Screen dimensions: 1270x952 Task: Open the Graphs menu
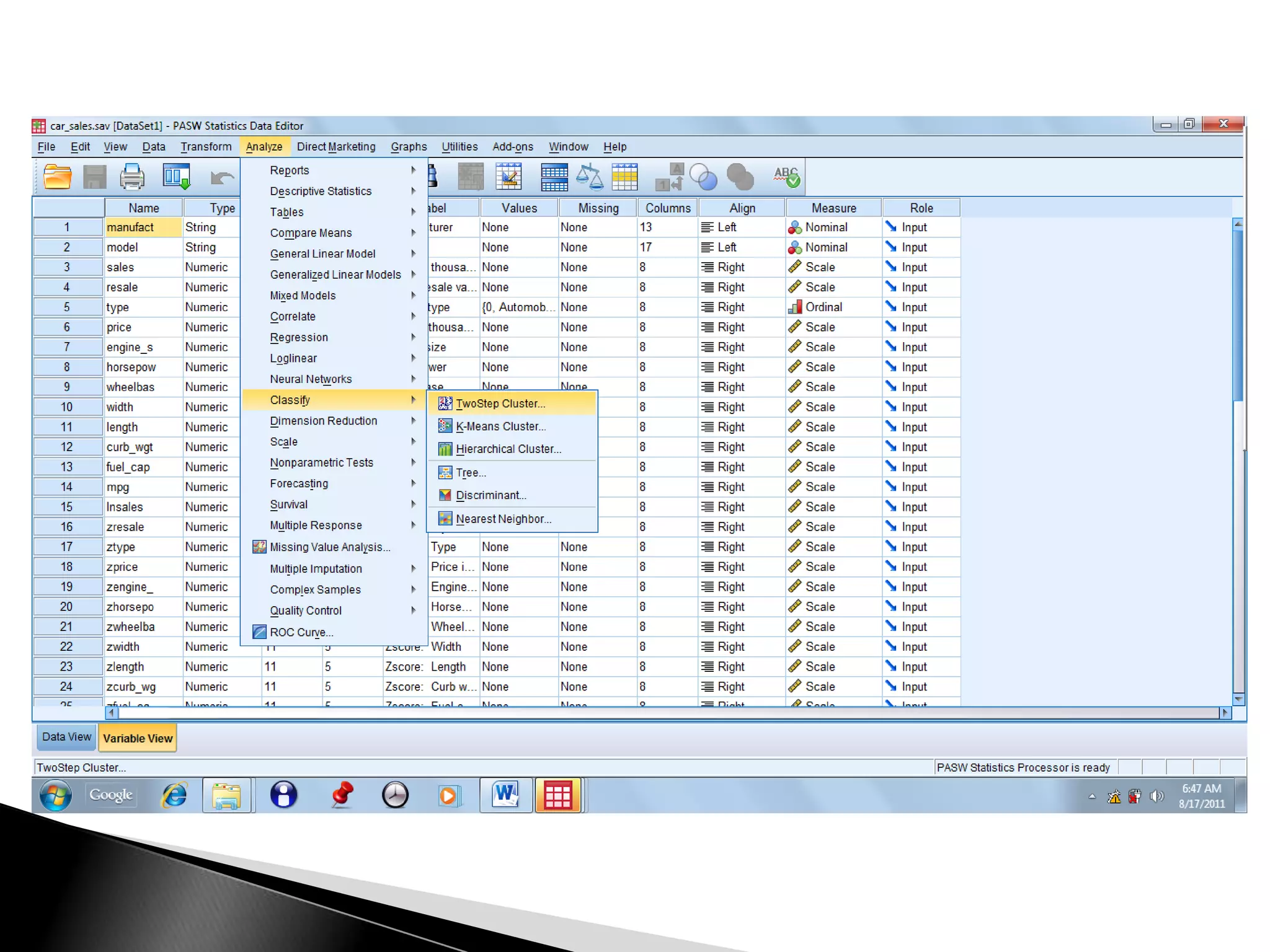[409, 147]
